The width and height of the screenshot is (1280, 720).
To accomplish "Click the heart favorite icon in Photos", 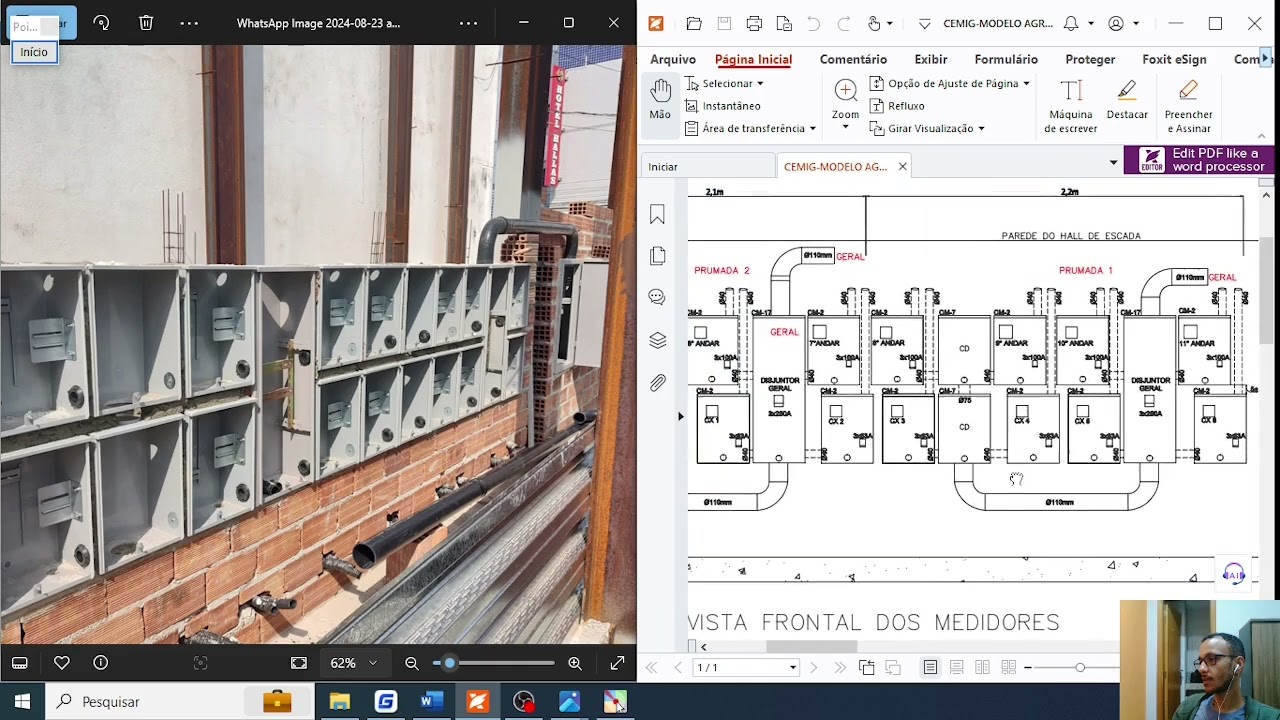I will [62, 662].
